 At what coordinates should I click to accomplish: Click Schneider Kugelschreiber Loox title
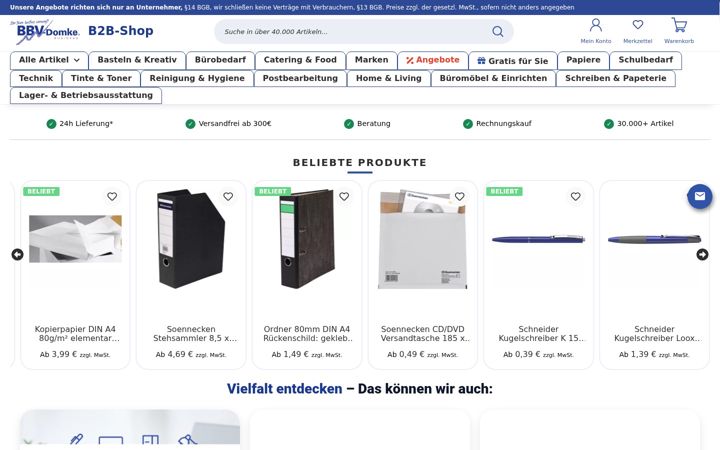point(657,334)
